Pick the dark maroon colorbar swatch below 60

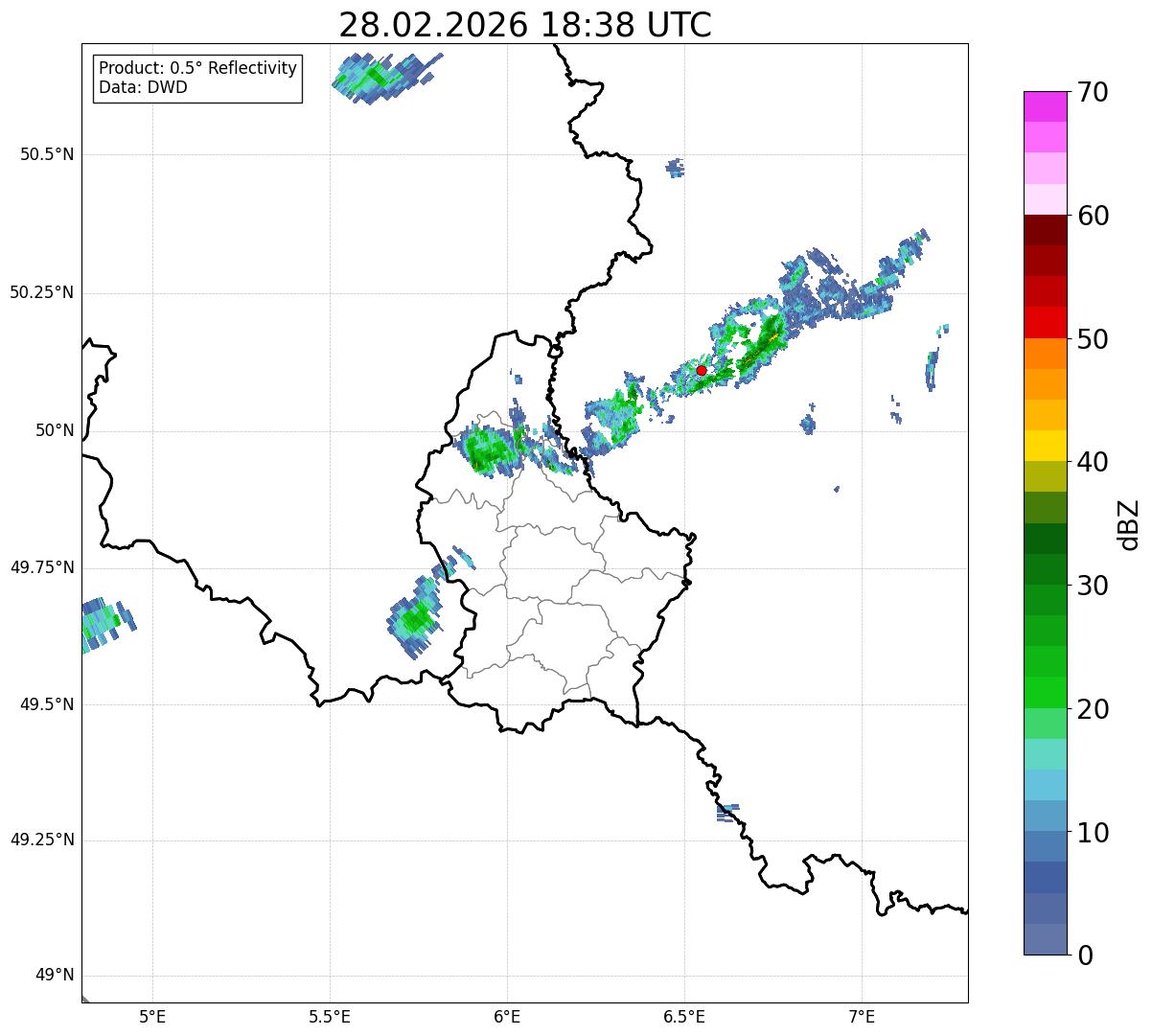1045,230
